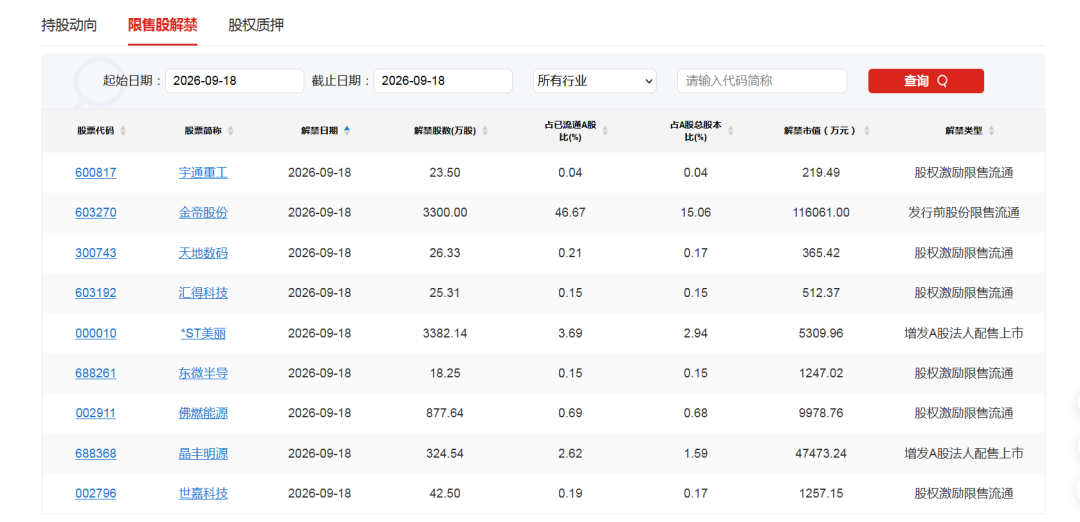Open the 天地数码 stock link
This screenshot has width=1080, height=522.
(x=203, y=253)
